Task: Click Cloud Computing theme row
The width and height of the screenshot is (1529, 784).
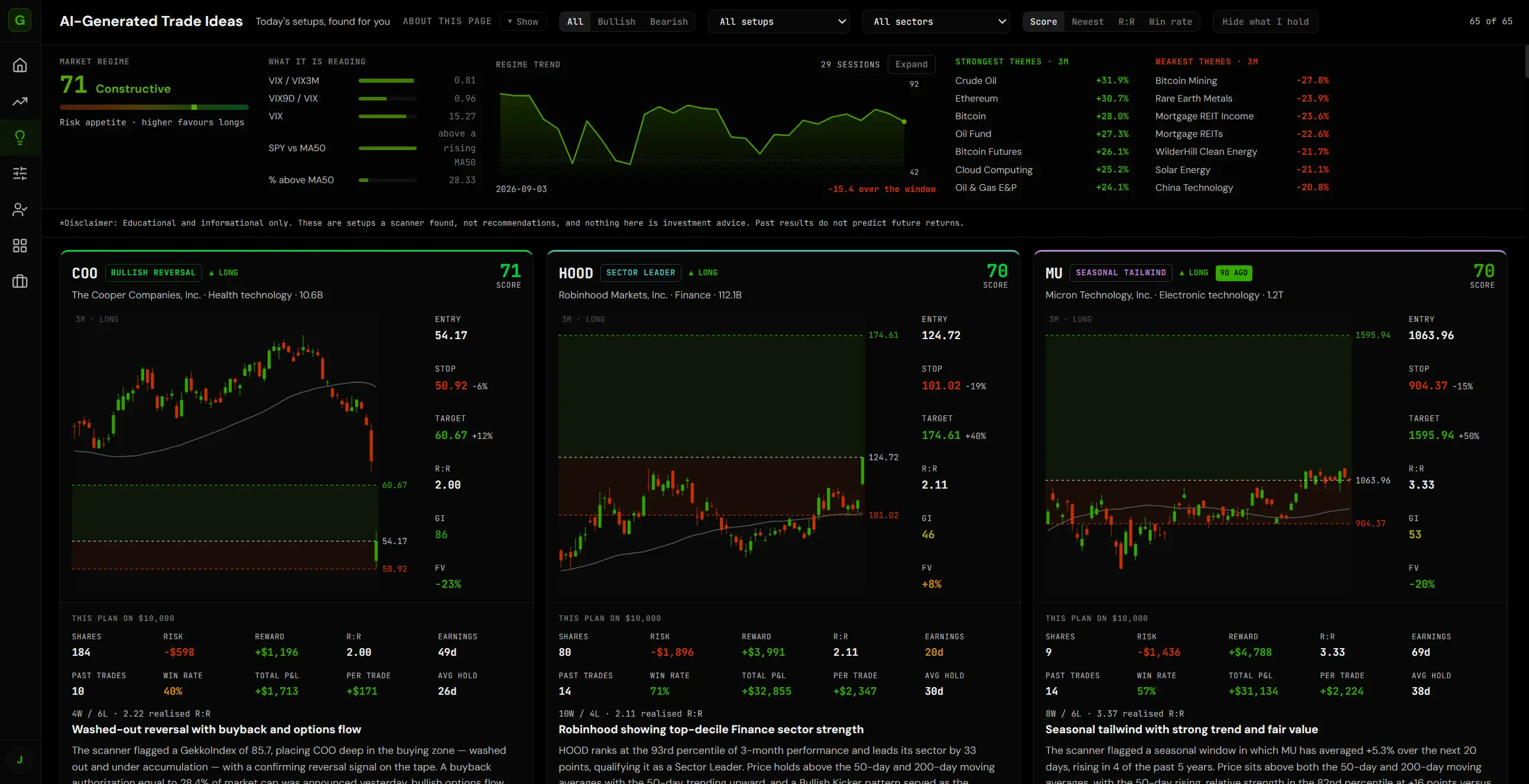Action: (x=1041, y=170)
